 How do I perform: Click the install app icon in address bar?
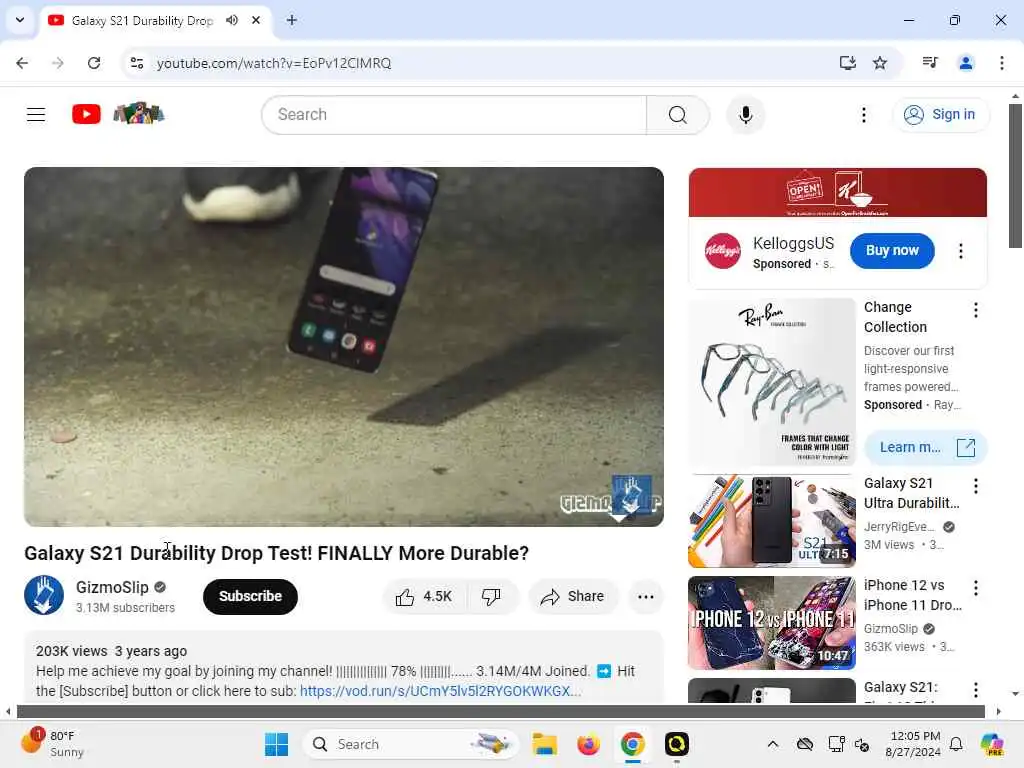click(847, 63)
